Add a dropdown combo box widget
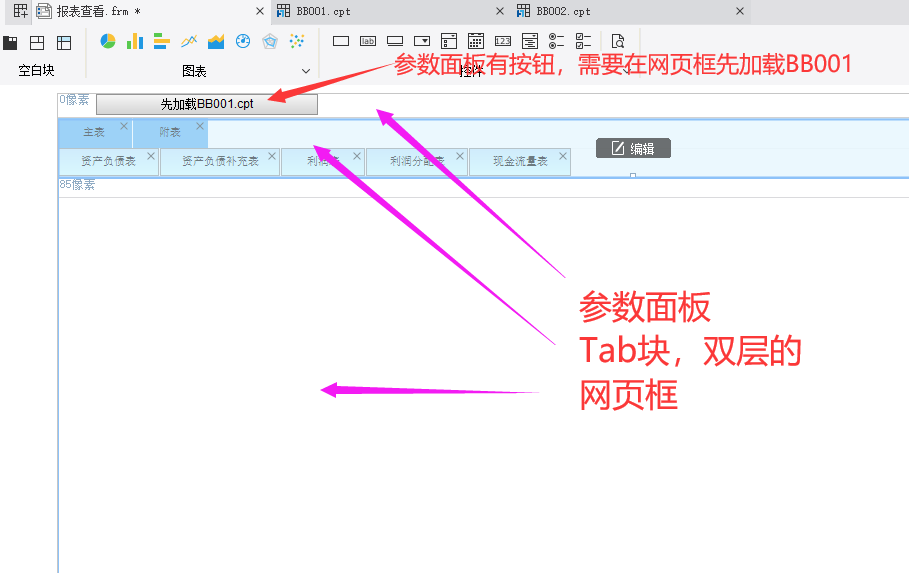909x573 pixels. [422, 41]
